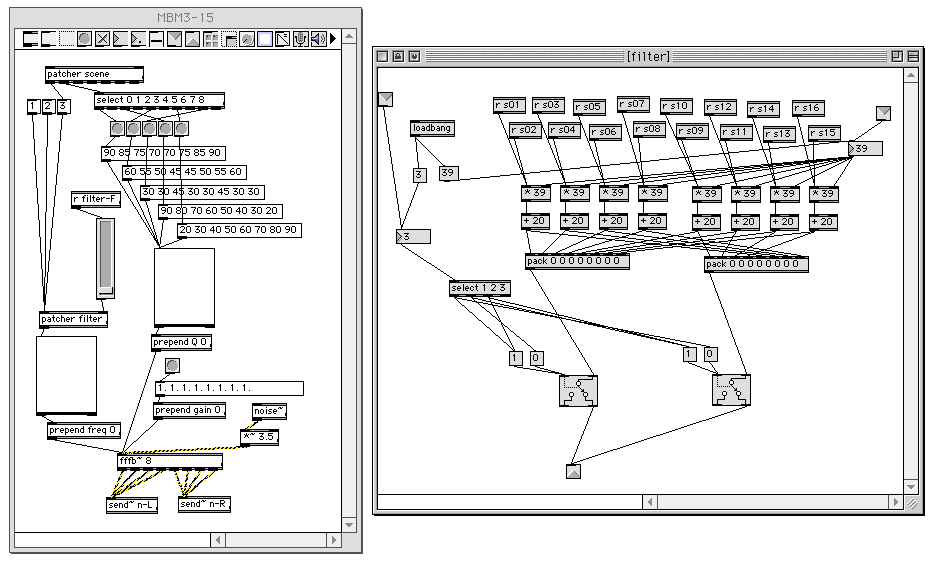Click the multislider above prepend Q 0
The height and width of the screenshot is (563, 934).
tap(185, 288)
